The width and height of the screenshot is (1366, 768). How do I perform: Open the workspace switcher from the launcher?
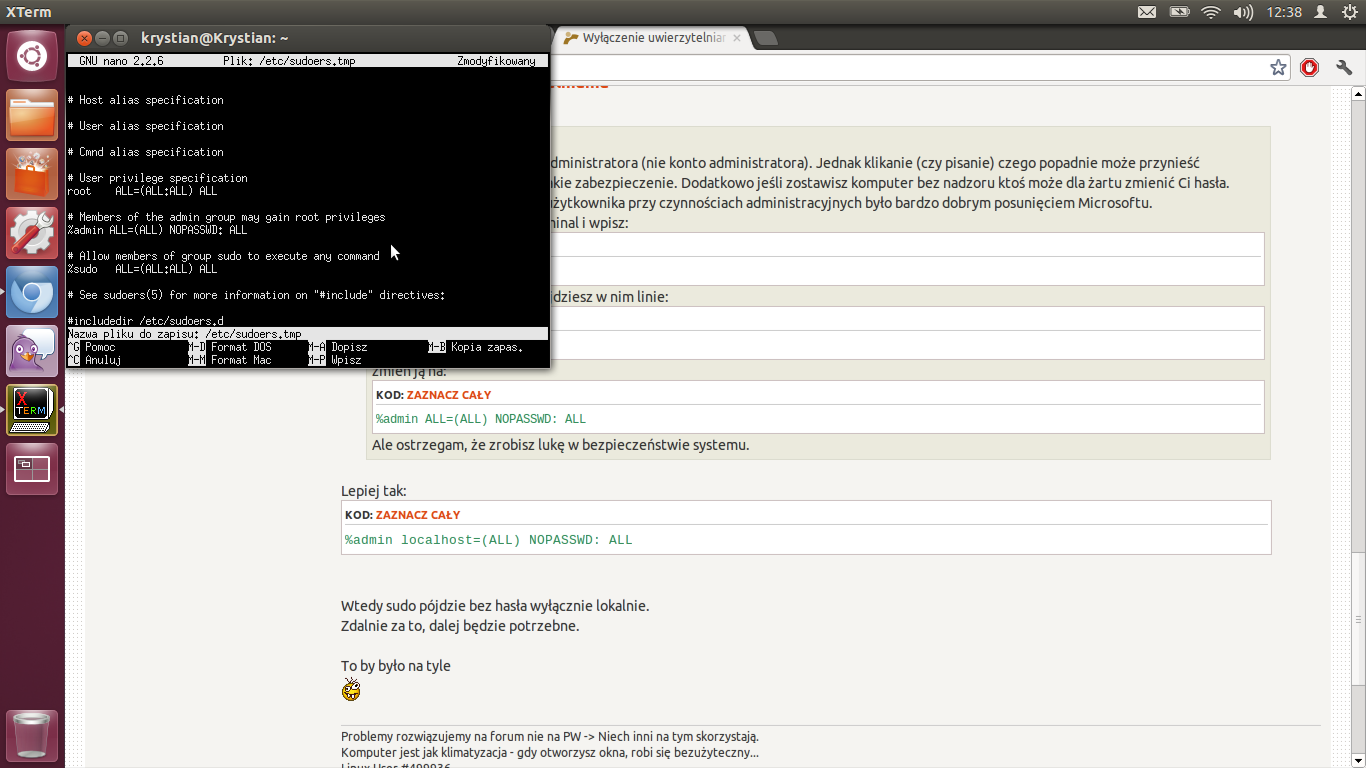pyautogui.click(x=32, y=468)
